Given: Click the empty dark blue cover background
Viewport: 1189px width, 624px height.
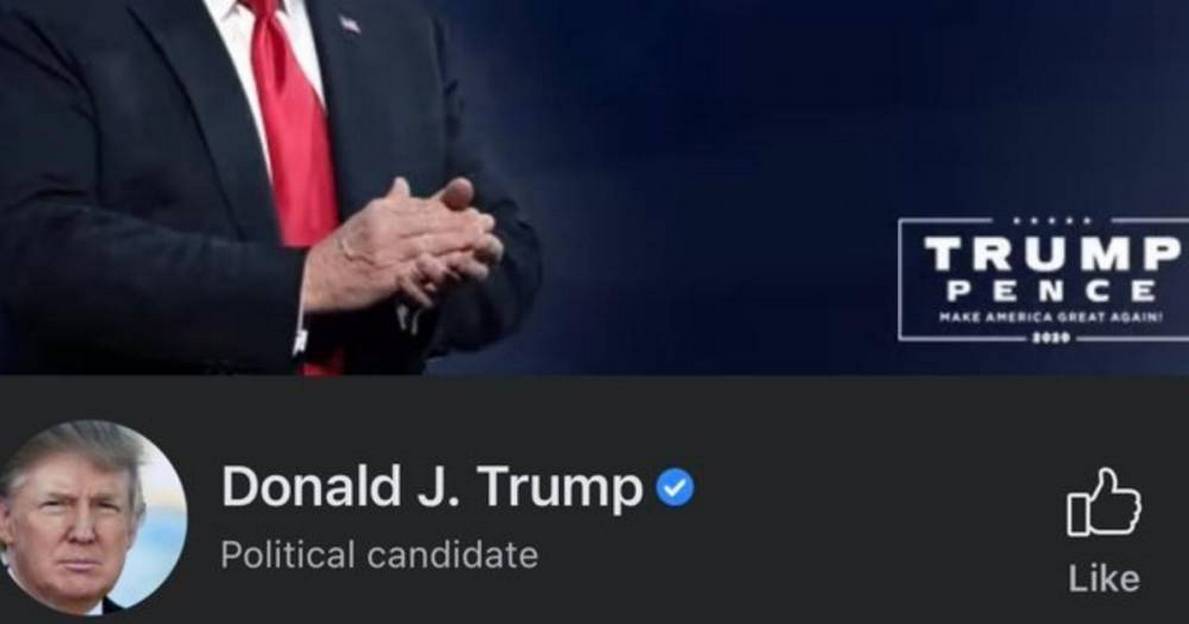Looking at the screenshot, I should click(x=720, y=152).
